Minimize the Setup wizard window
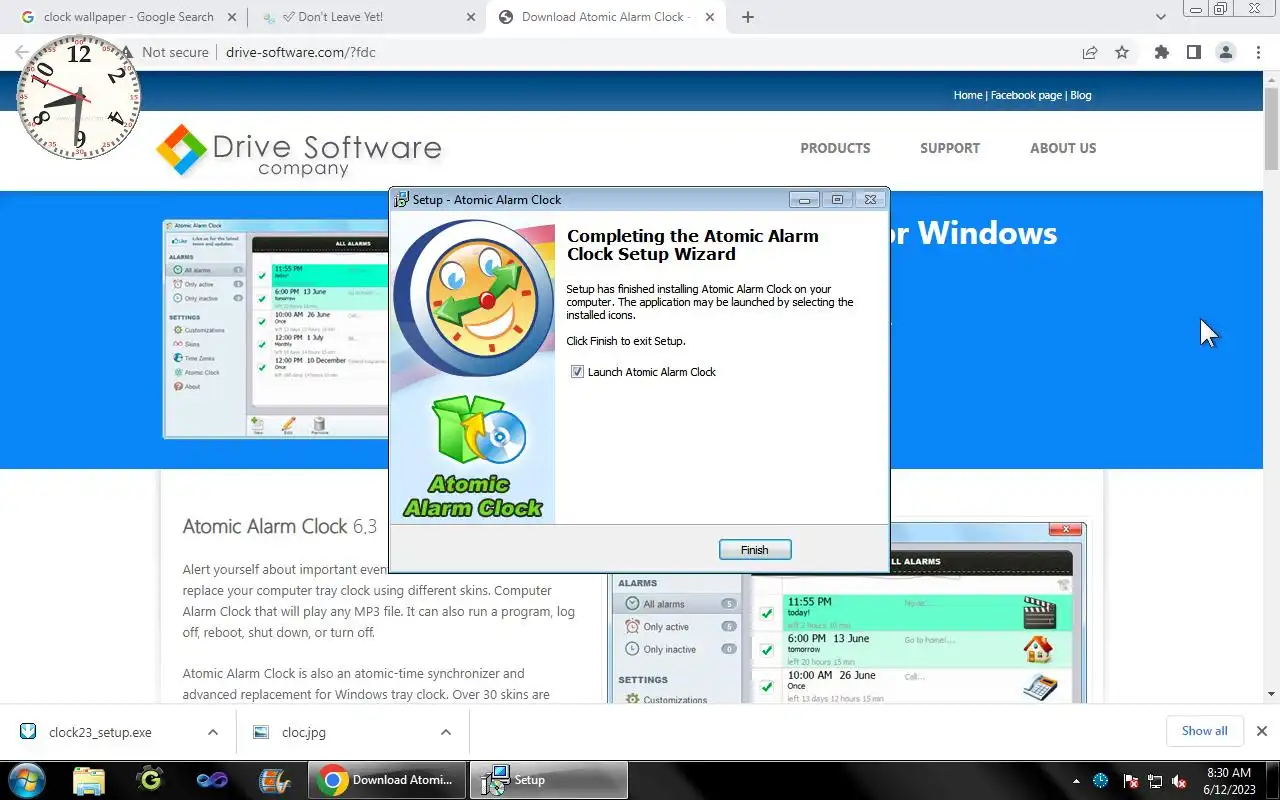Viewport: 1280px width, 800px height. (804, 200)
